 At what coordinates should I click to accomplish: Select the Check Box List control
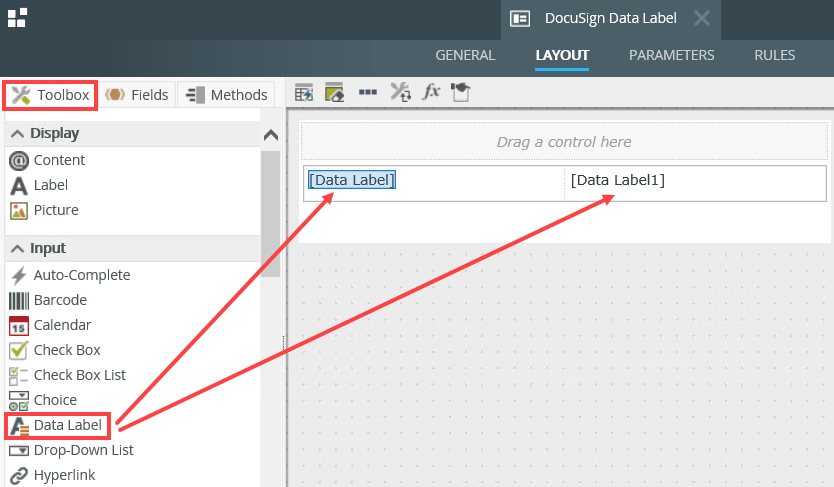68,375
